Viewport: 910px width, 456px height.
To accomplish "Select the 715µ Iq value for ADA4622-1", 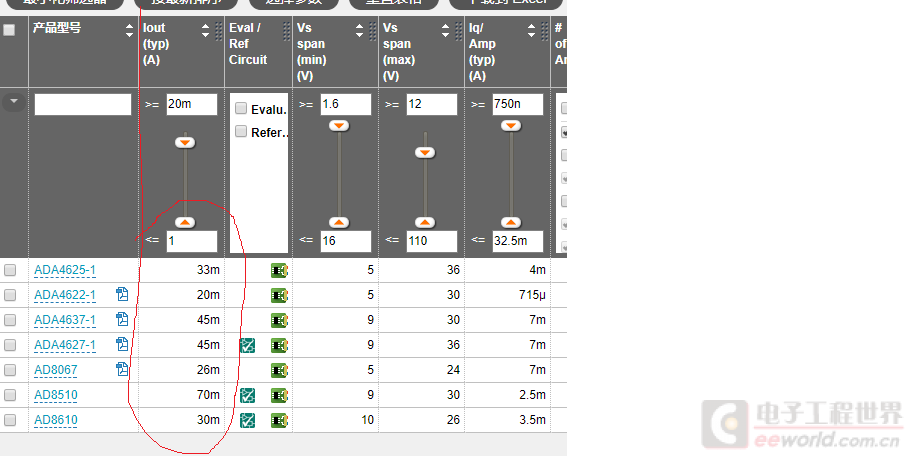I will 533,295.
